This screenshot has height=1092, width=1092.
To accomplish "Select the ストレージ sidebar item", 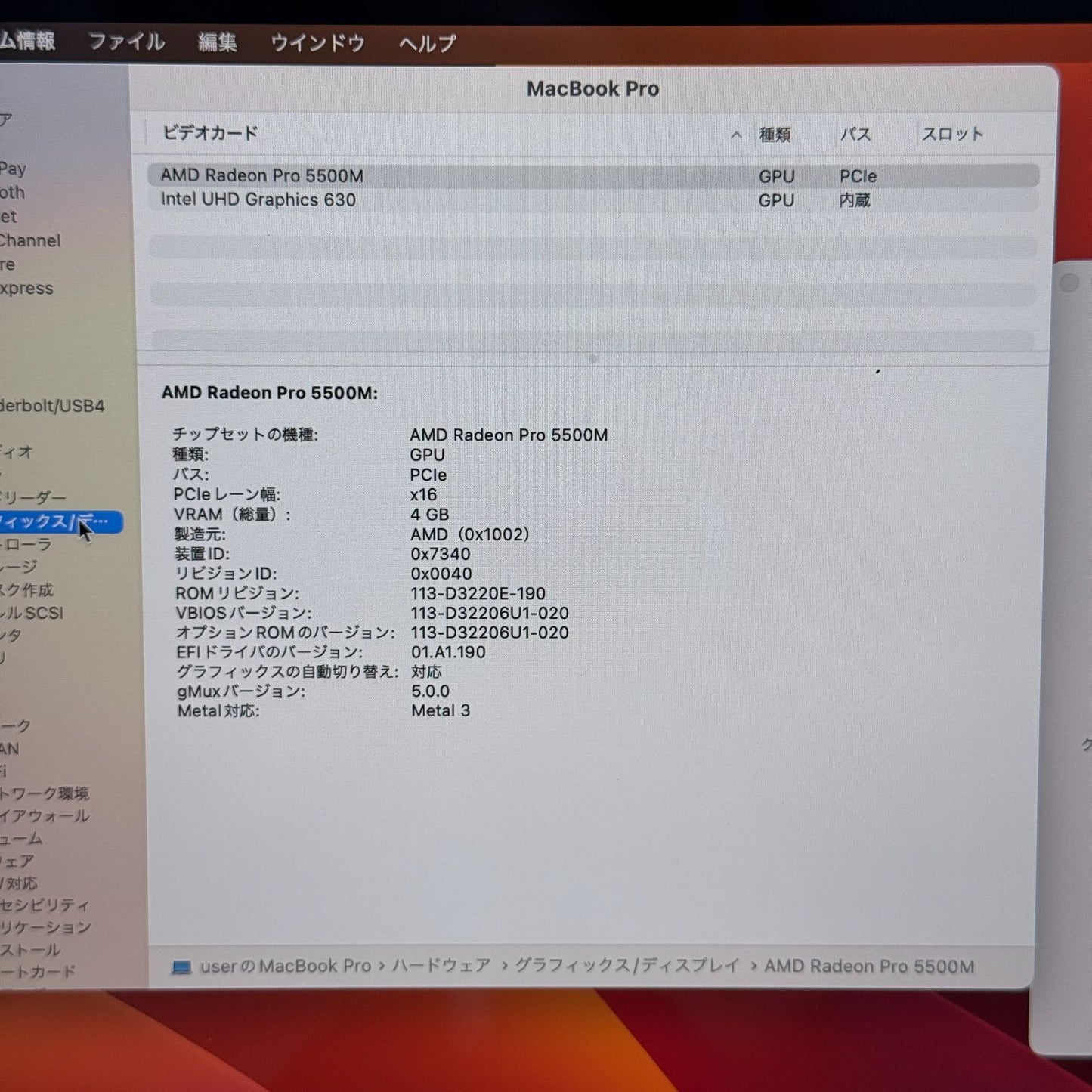I will point(19,567).
